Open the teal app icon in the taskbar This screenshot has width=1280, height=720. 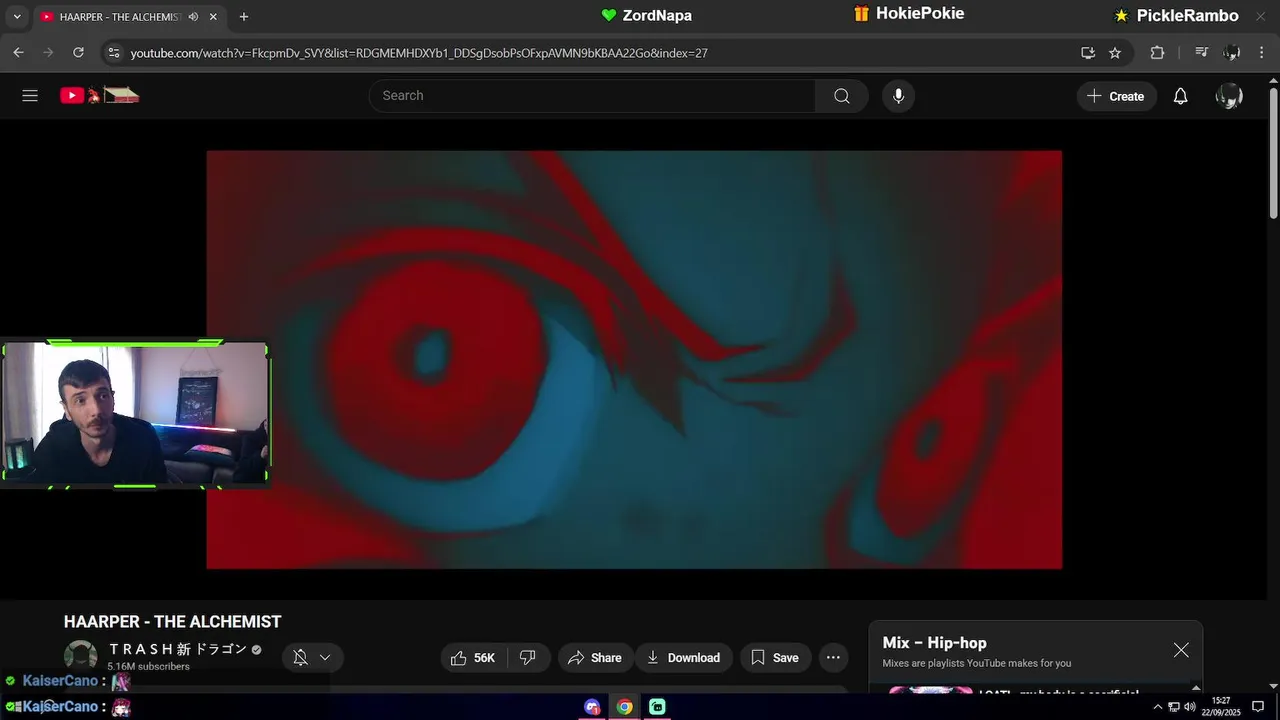click(657, 707)
